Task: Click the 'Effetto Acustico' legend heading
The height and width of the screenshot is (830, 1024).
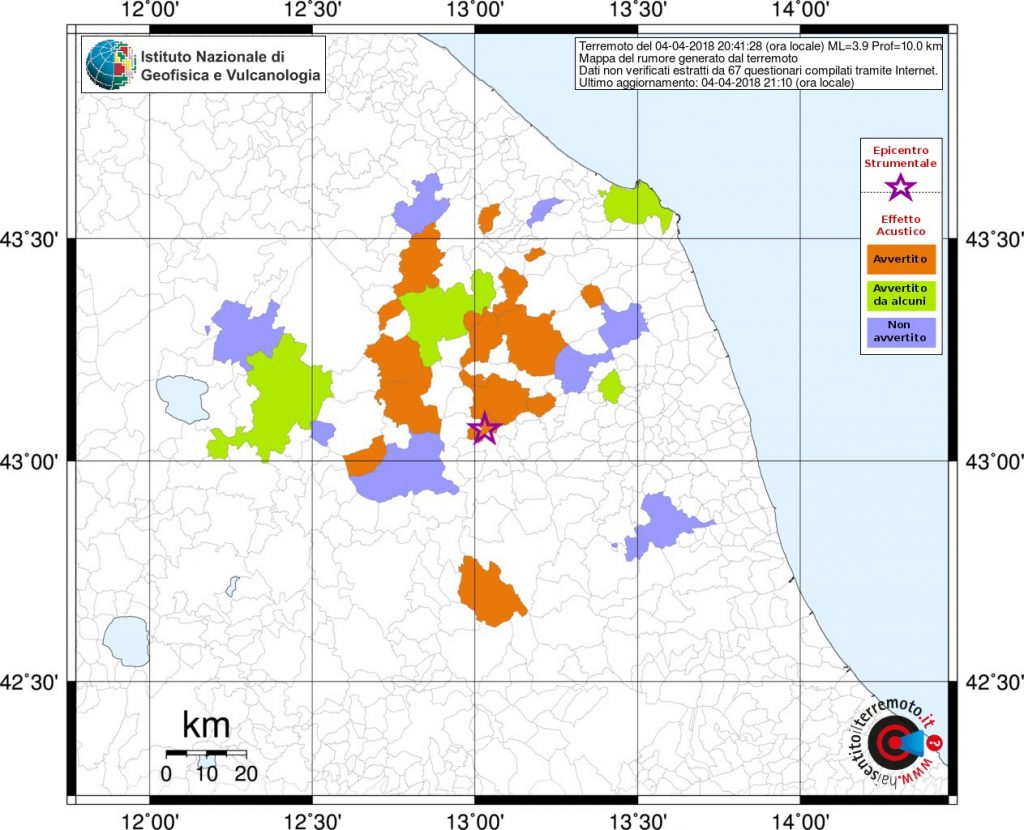Action: tap(901, 225)
